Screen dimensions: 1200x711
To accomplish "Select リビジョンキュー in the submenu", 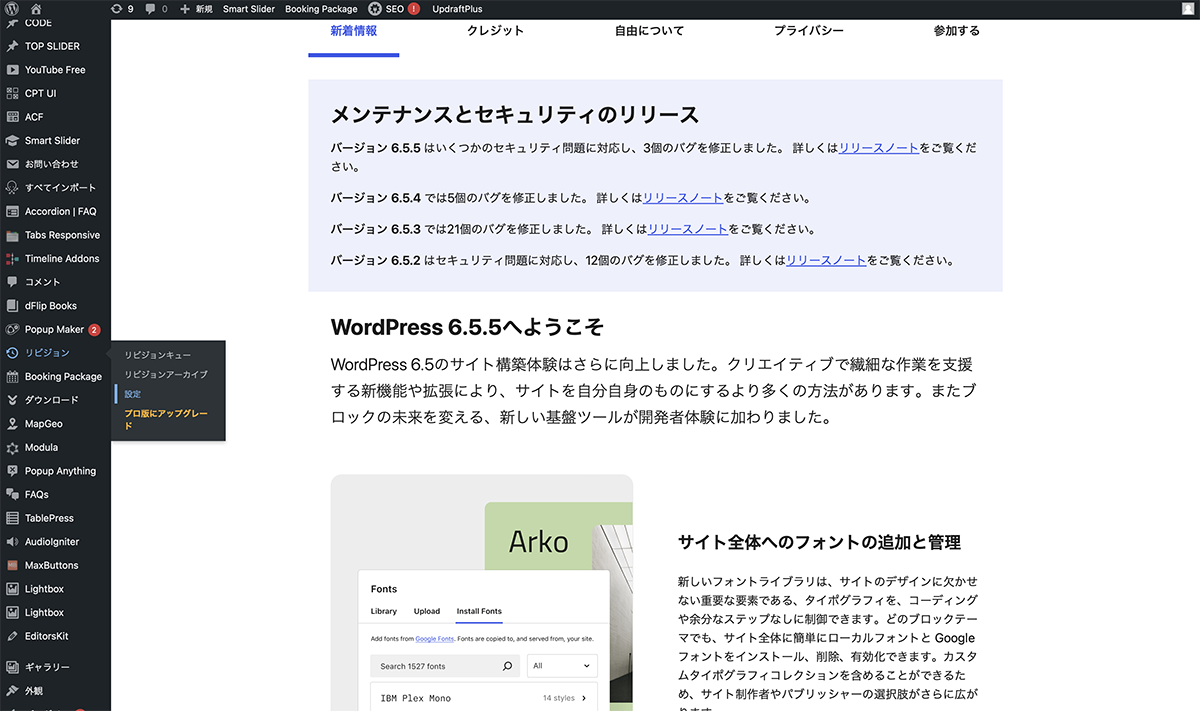I will (x=157, y=355).
